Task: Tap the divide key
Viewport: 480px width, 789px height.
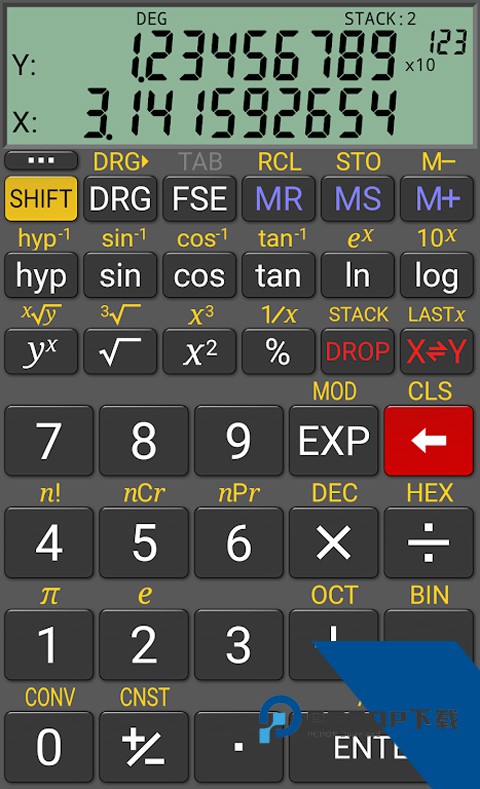Action: pos(429,542)
